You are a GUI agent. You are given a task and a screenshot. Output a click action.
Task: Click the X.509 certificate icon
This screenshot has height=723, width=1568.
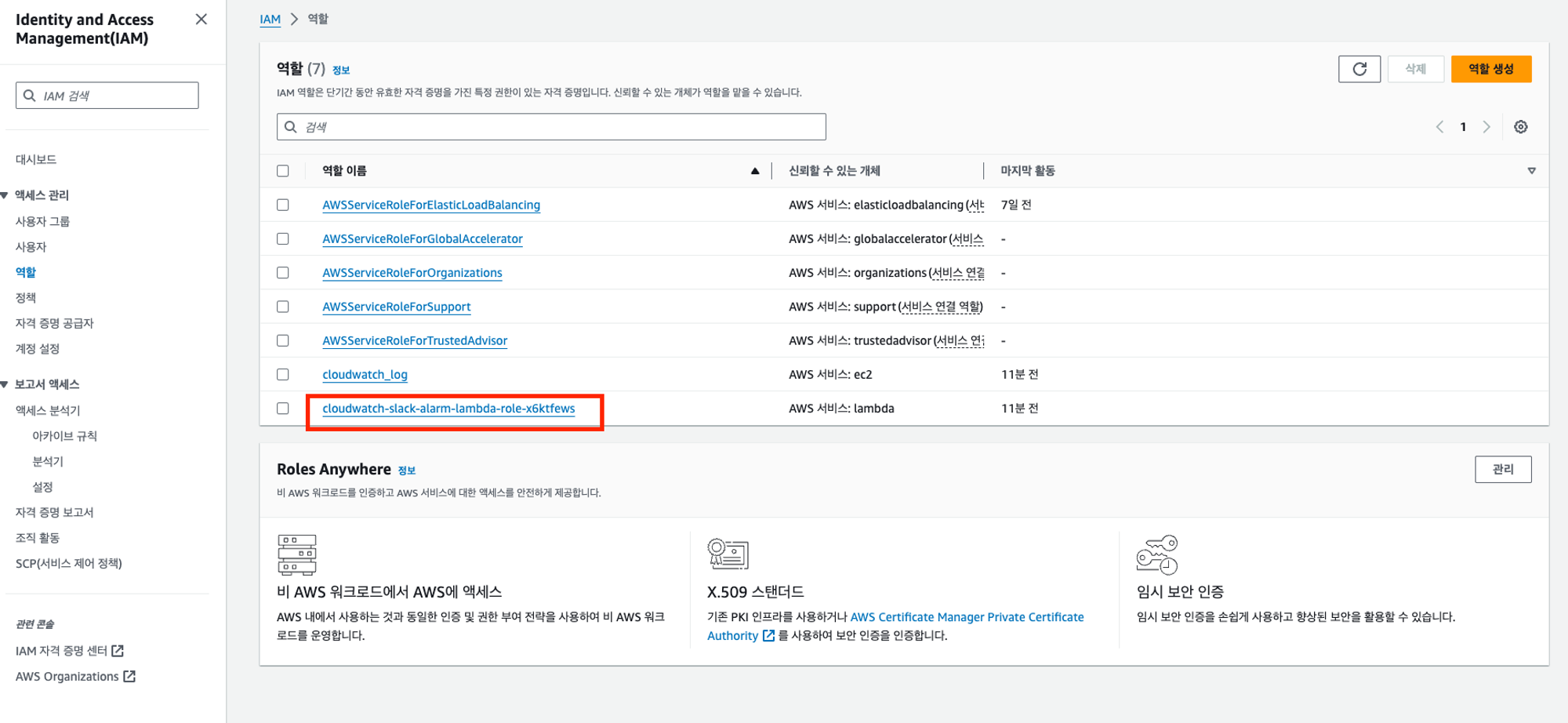click(728, 554)
